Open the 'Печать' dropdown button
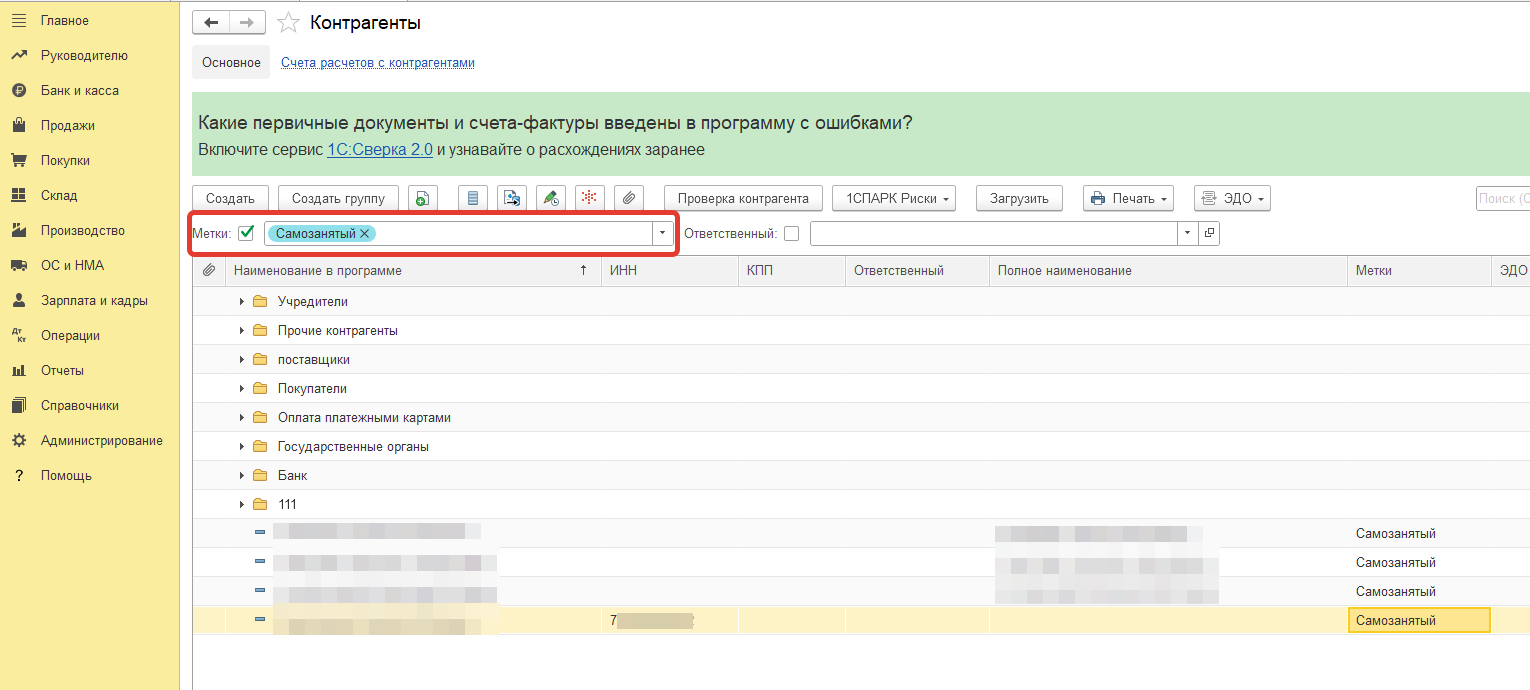 pos(1127,199)
